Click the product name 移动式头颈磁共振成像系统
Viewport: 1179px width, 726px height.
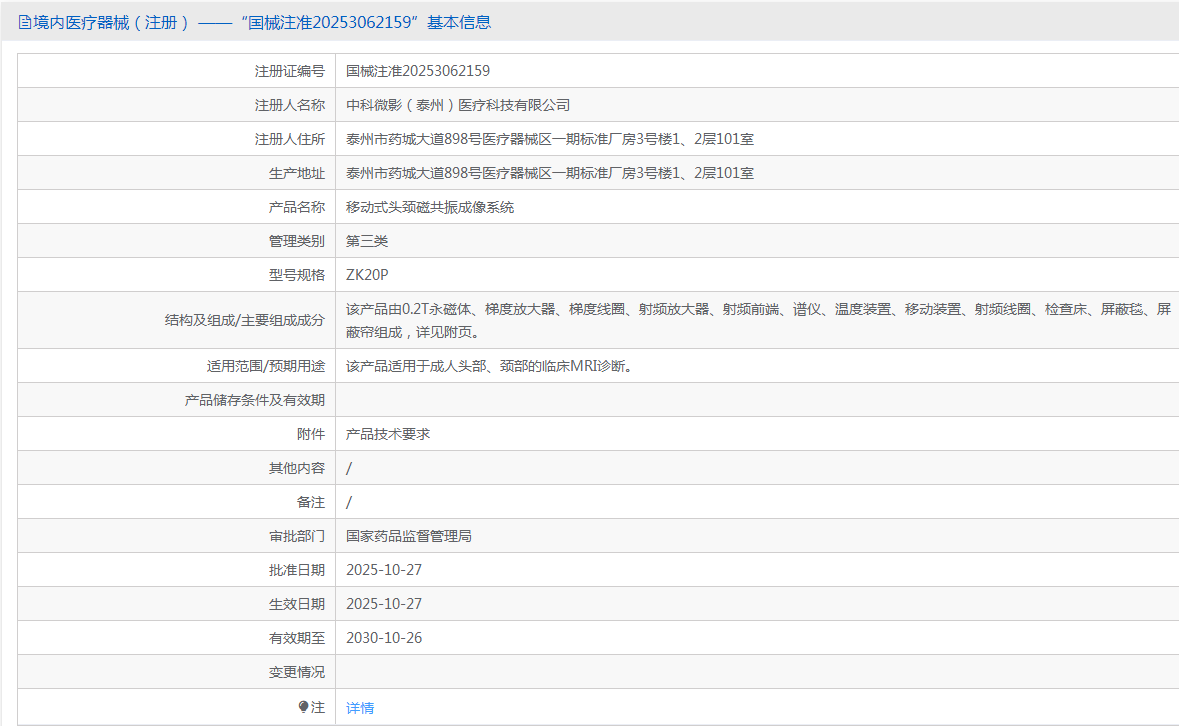click(429, 207)
